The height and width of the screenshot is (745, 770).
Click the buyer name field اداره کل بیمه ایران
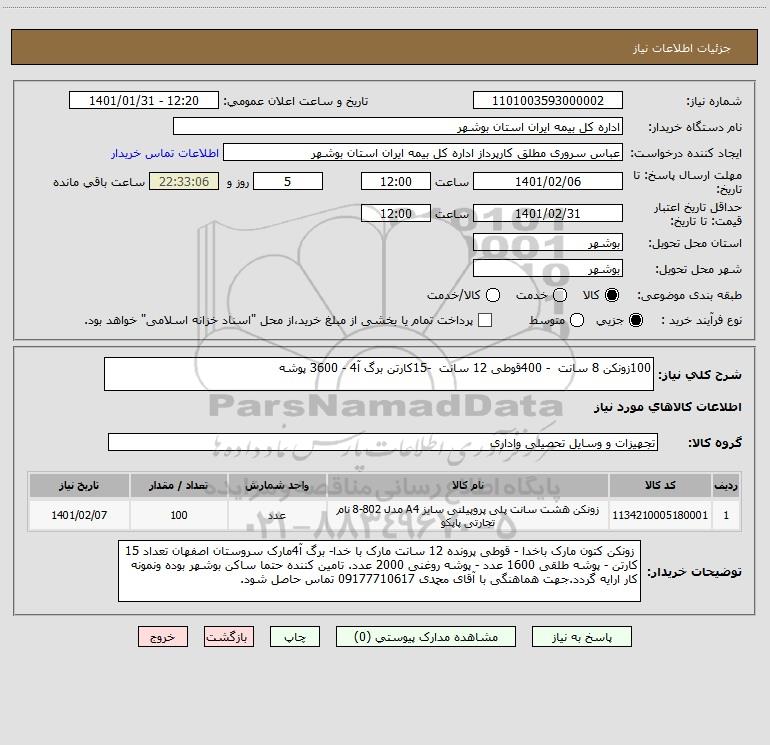point(398,127)
